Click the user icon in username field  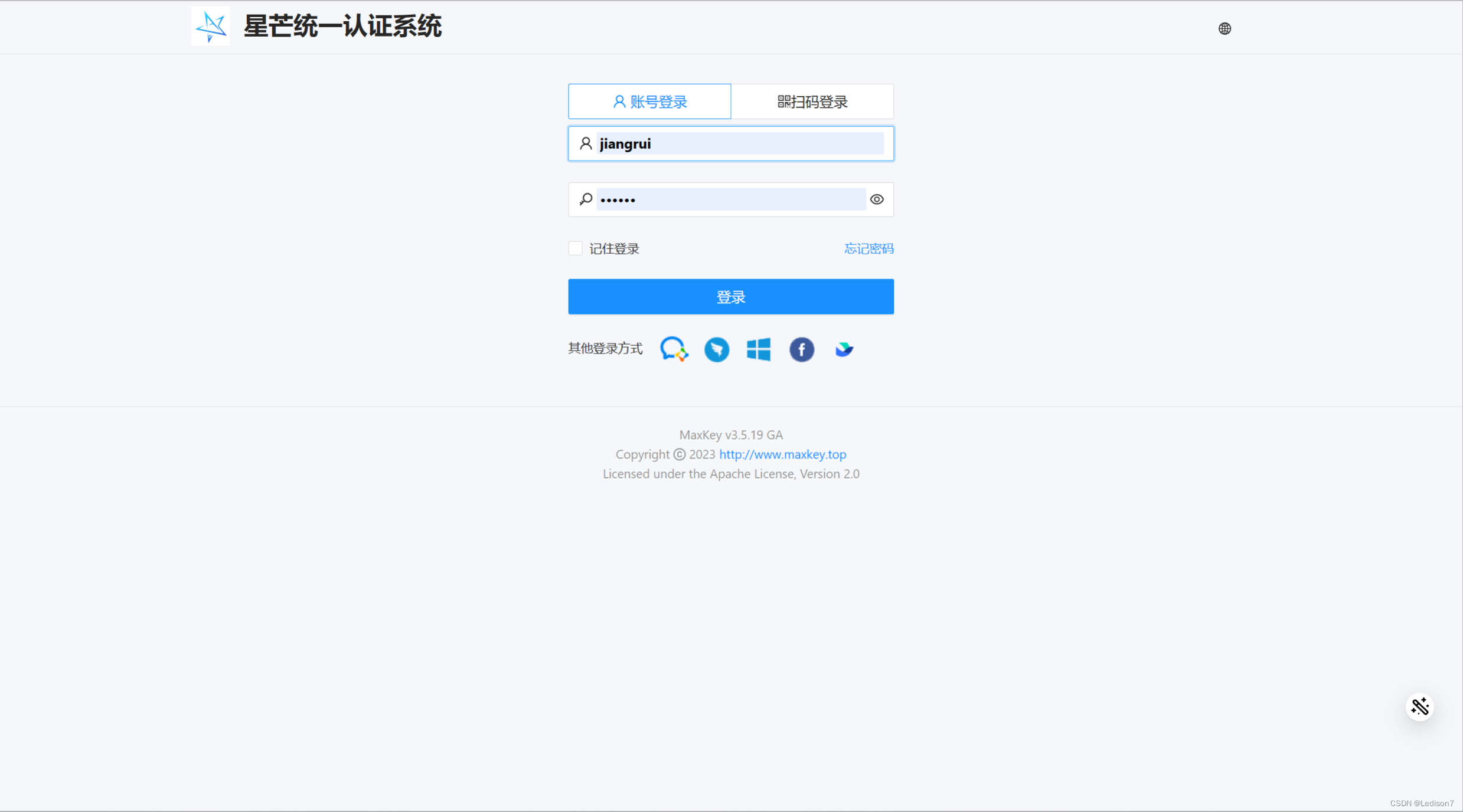586,143
